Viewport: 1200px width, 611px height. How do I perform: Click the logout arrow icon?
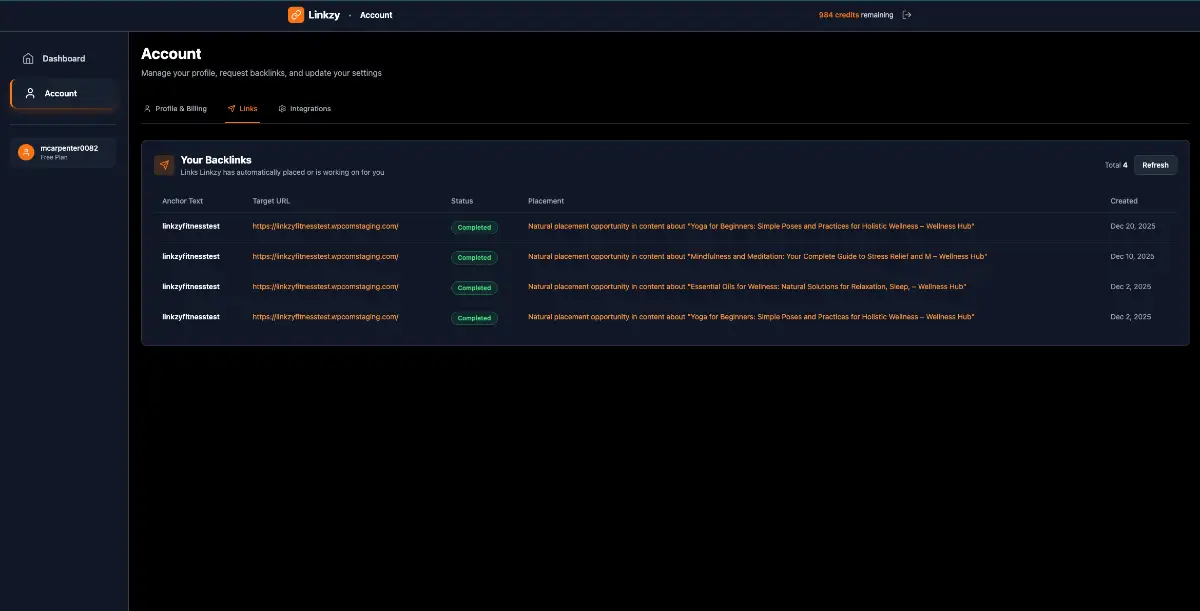[x=907, y=15]
